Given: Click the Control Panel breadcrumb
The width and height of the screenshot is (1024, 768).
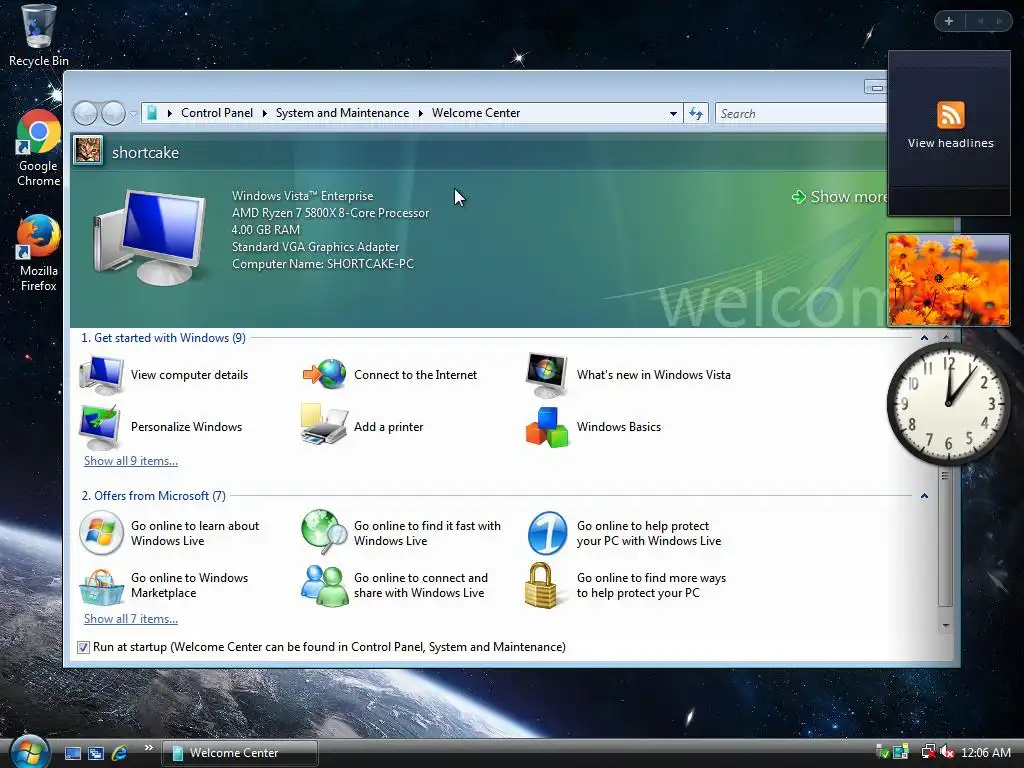Looking at the screenshot, I should (x=217, y=113).
